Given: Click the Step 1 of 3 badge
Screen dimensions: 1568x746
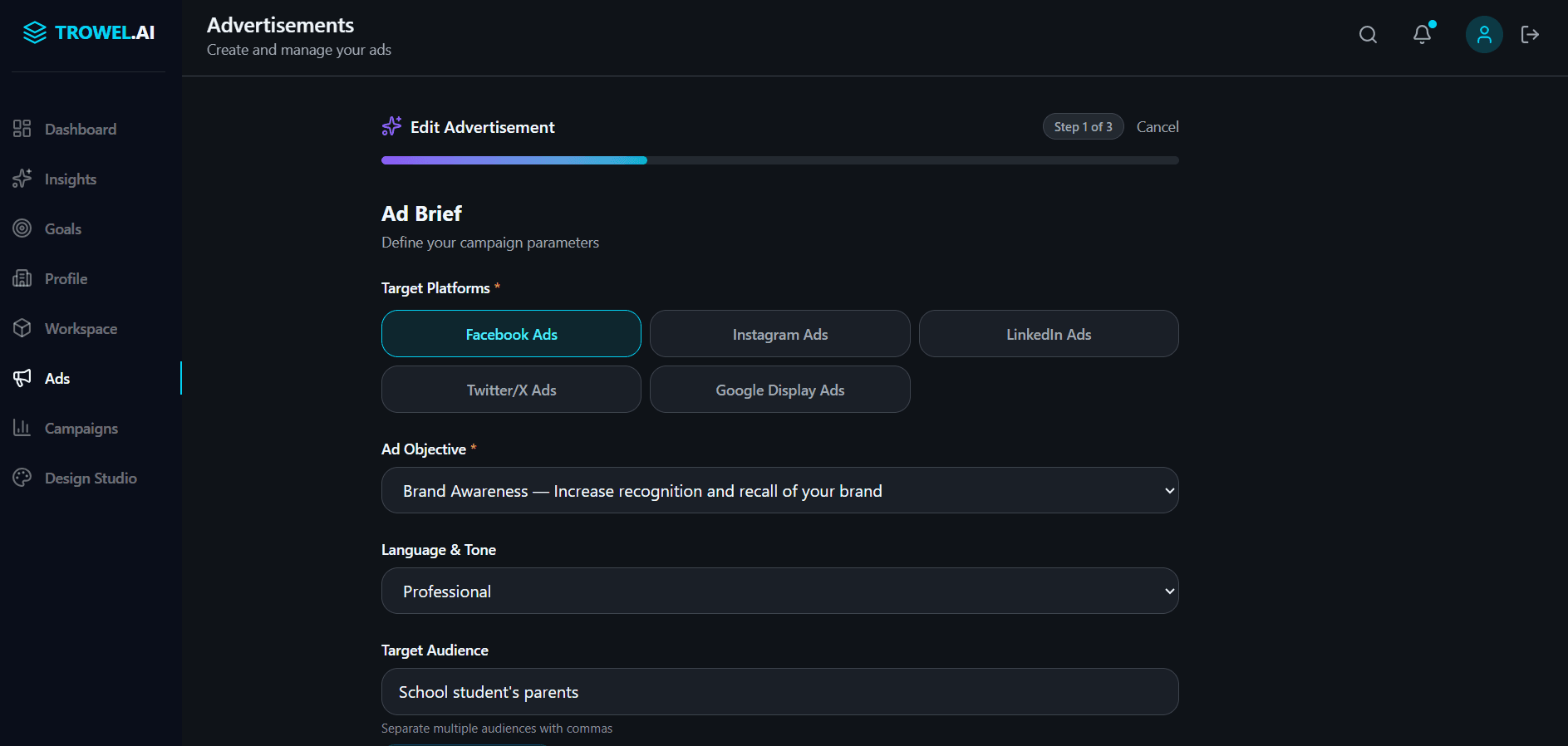Looking at the screenshot, I should 1084,126.
